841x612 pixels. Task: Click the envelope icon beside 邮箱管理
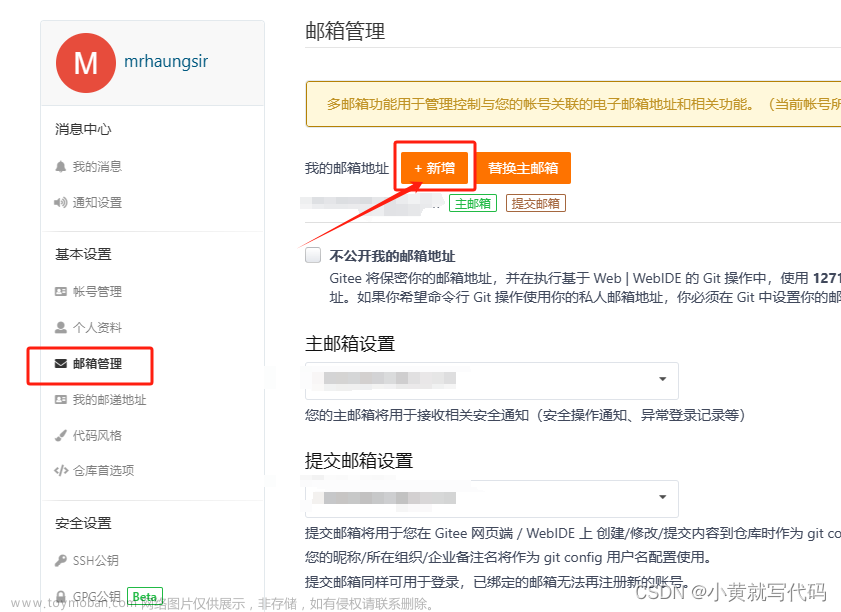click(61, 364)
